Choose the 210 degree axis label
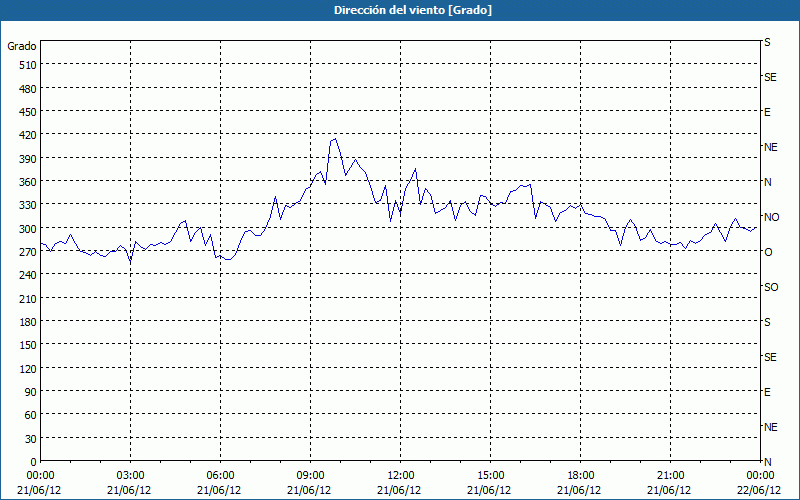 click(28, 299)
